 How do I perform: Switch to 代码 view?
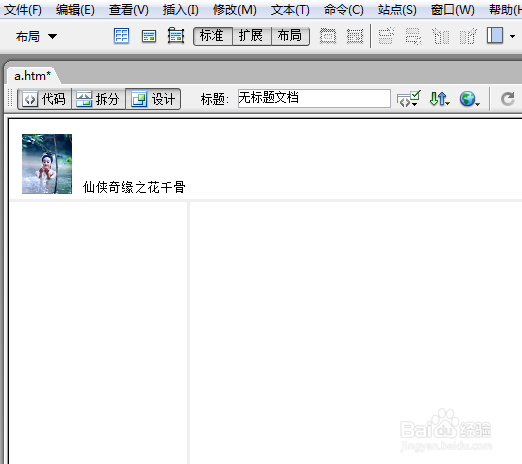(x=45, y=99)
